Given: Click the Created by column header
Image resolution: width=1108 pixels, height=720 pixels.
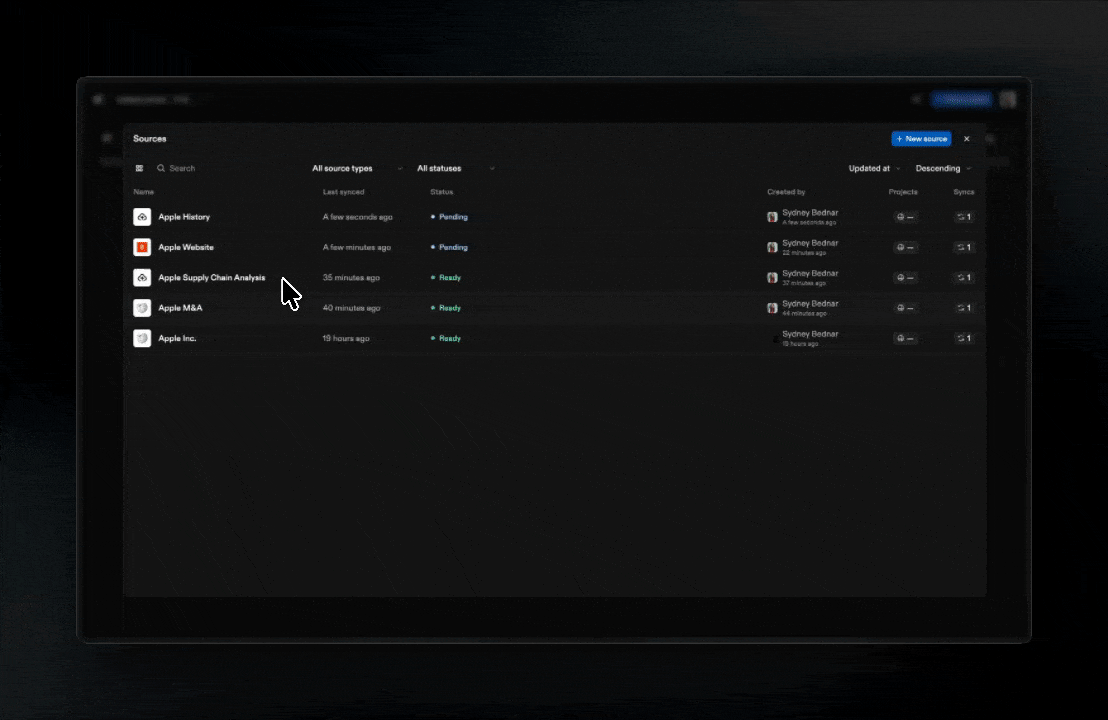Looking at the screenshot, I should [x=786, y=191].
